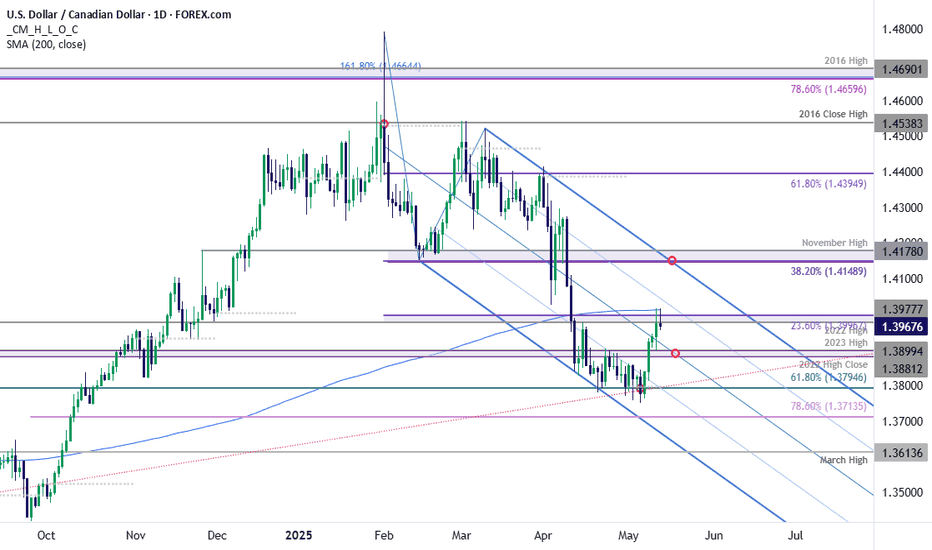932x550 pixels.
Task: Click the 1.35000 price axis tick
Action: 902,493
